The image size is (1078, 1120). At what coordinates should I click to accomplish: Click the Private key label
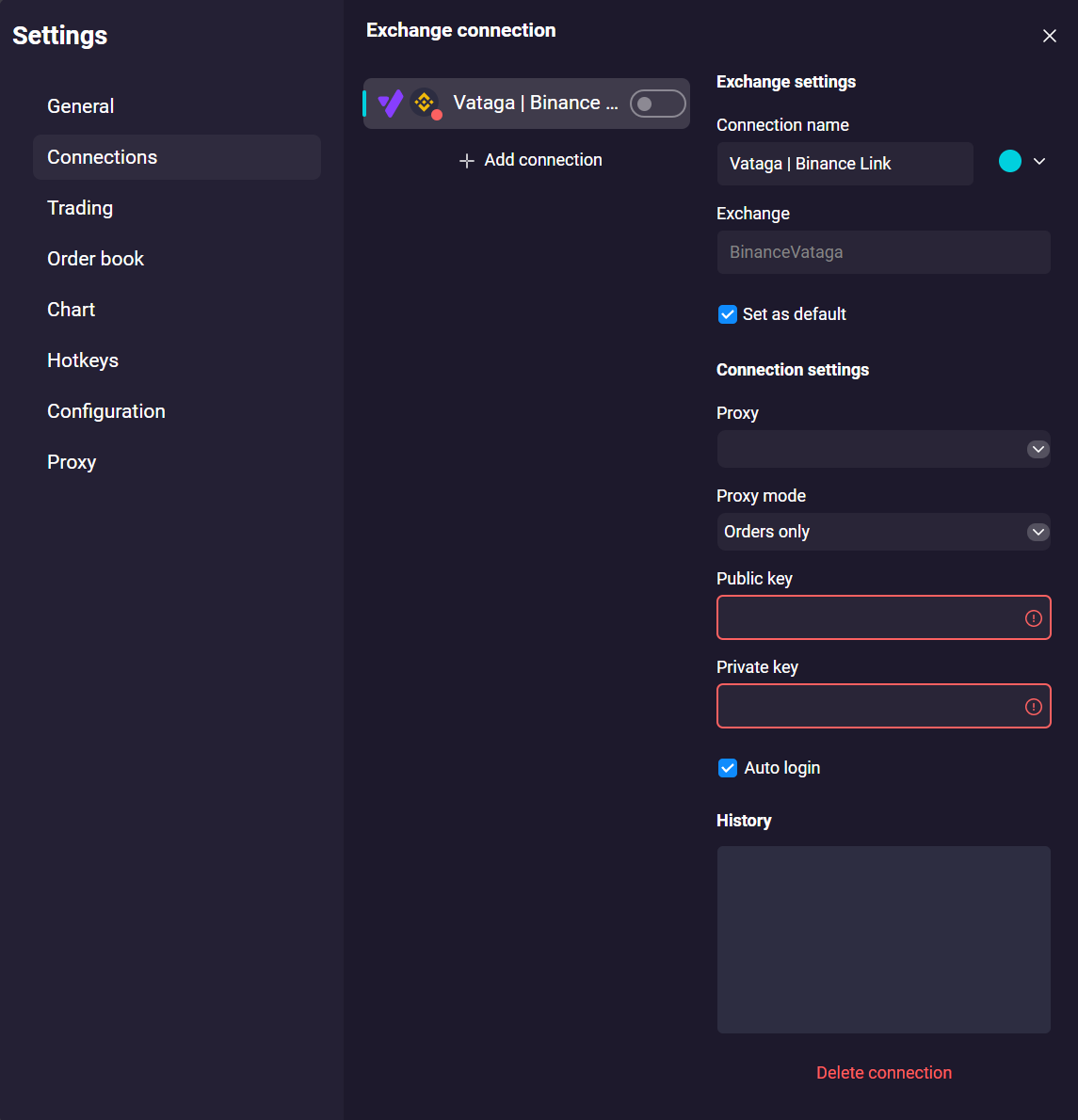pos(757,667)
